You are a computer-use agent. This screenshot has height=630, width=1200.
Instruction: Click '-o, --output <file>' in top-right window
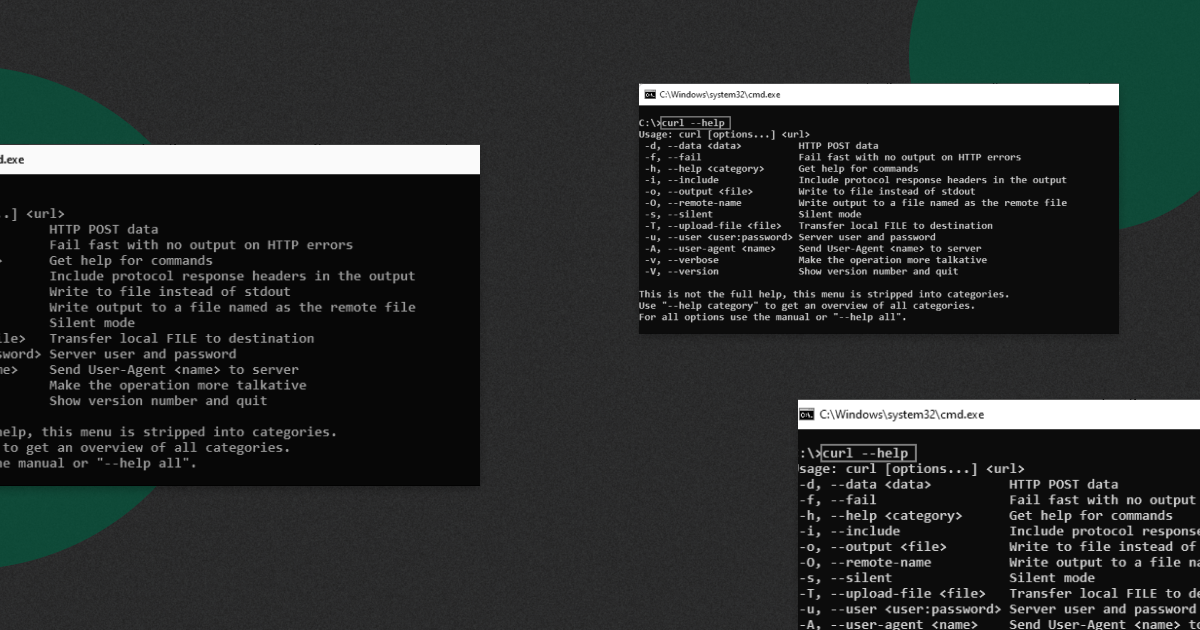click(698, 191)
